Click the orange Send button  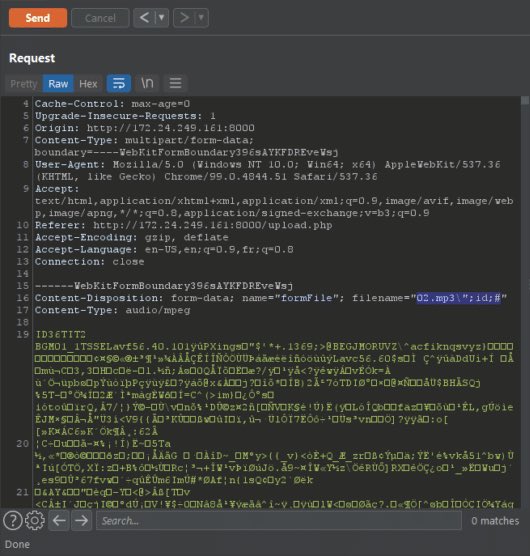(38, 18)
